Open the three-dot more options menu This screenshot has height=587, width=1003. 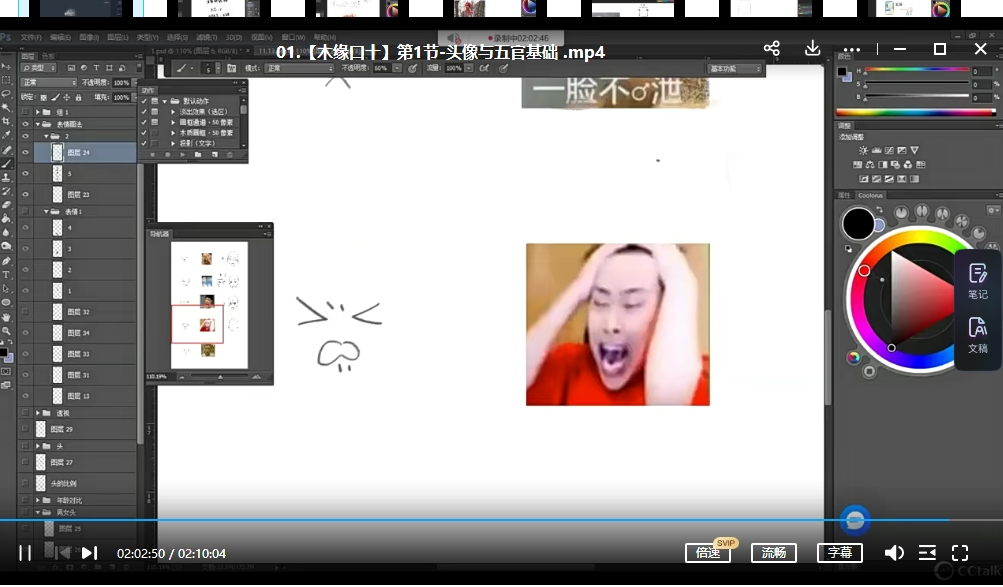tap(851, 49)
